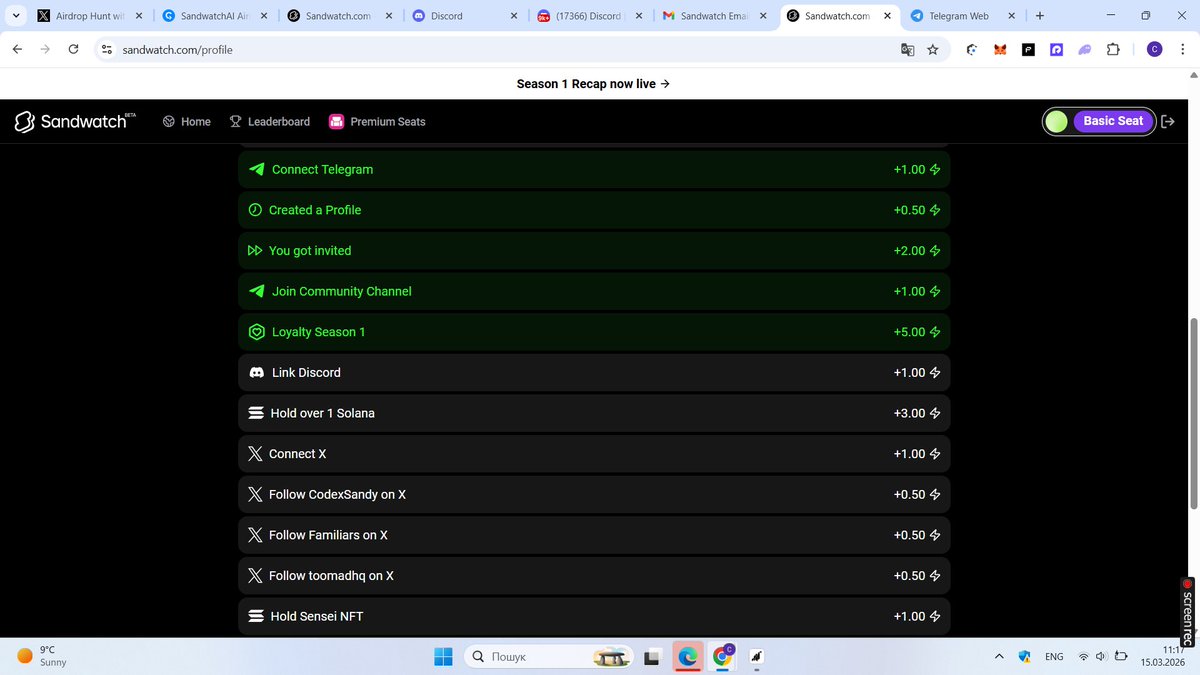Image resolution: width=1200 pixels, height=675 pixels.
Task: Click the You got invited +2.00 reward
Action: [917, 251]
